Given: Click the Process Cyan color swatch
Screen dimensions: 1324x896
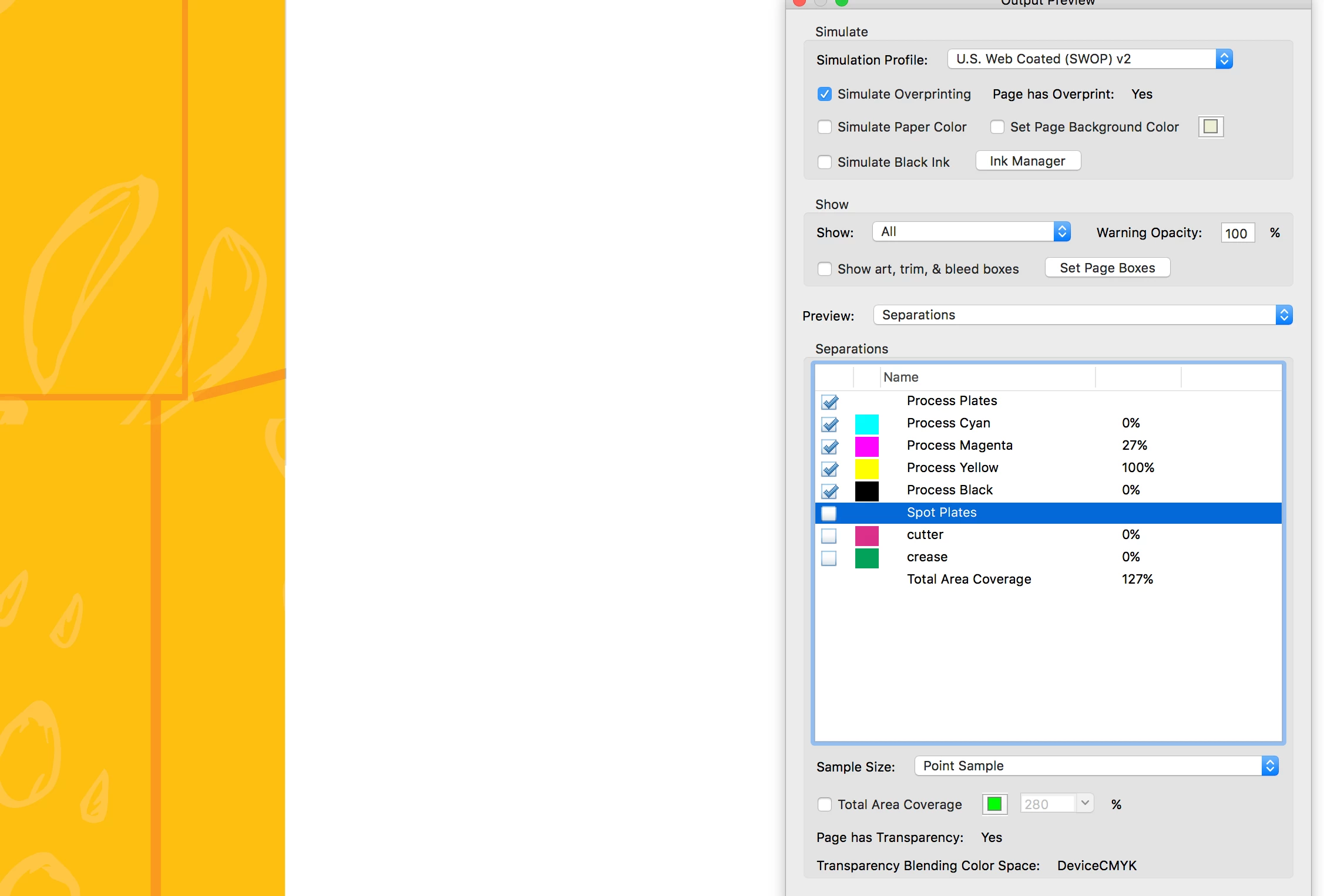Looking at the screenshot, I should tap(866, 423).
